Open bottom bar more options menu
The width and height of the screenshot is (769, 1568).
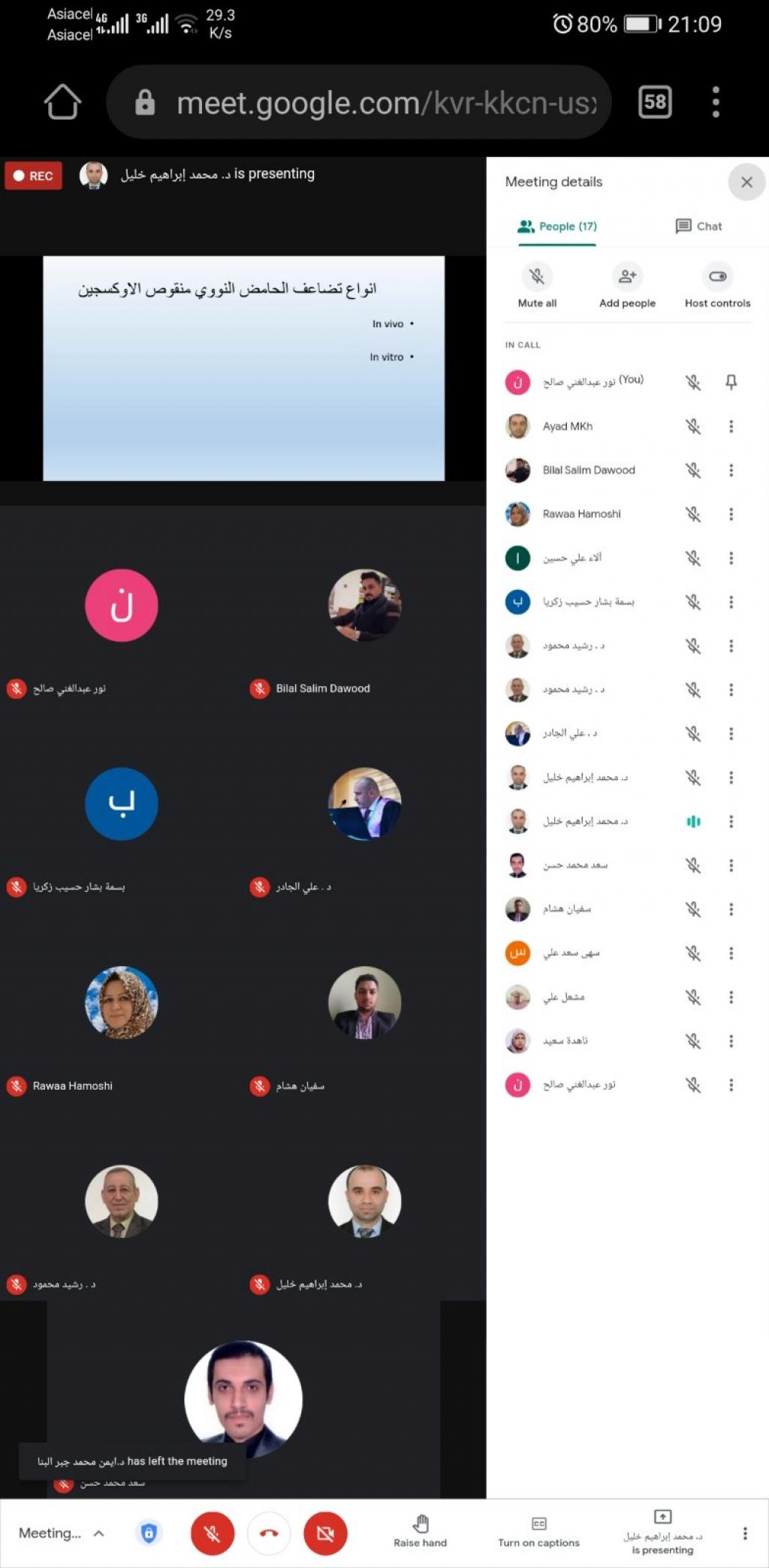[744, 1533]
